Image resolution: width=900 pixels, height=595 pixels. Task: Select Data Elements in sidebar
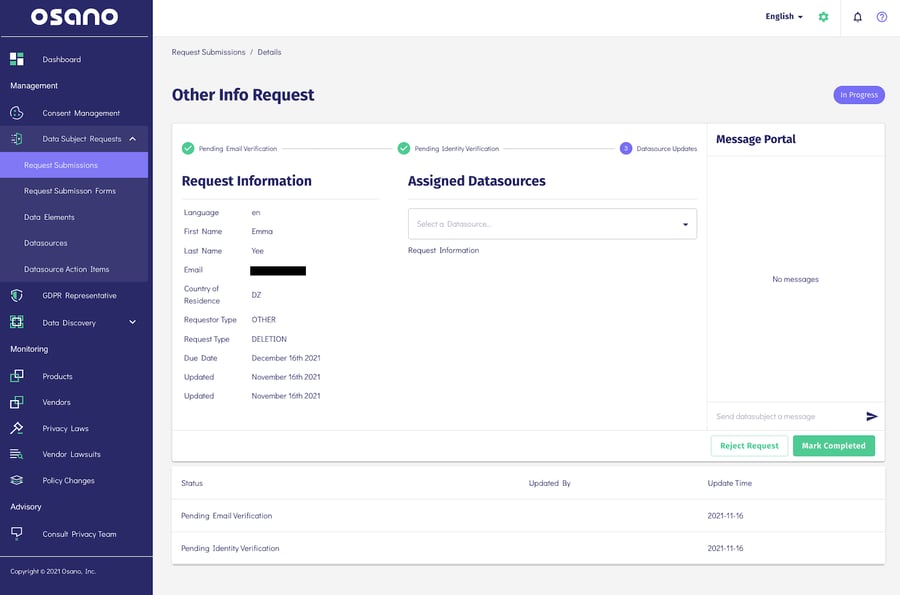pos(50,217)
